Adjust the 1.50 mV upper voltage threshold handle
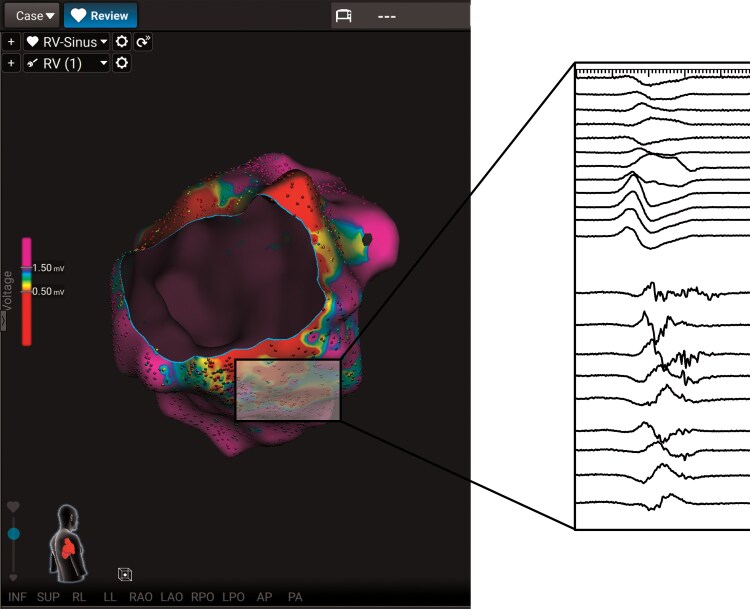 click(x=27, y=267)
